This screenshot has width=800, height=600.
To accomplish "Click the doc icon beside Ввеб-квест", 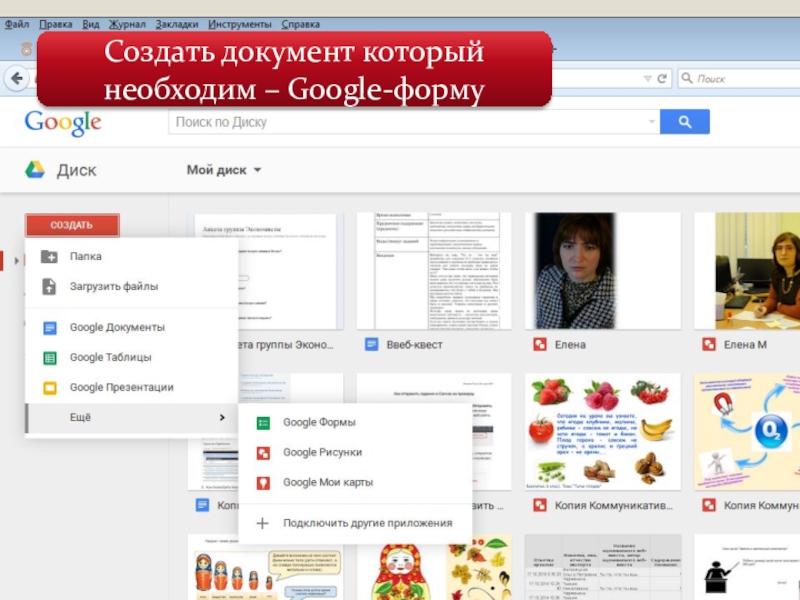I will tap(371, 344).
